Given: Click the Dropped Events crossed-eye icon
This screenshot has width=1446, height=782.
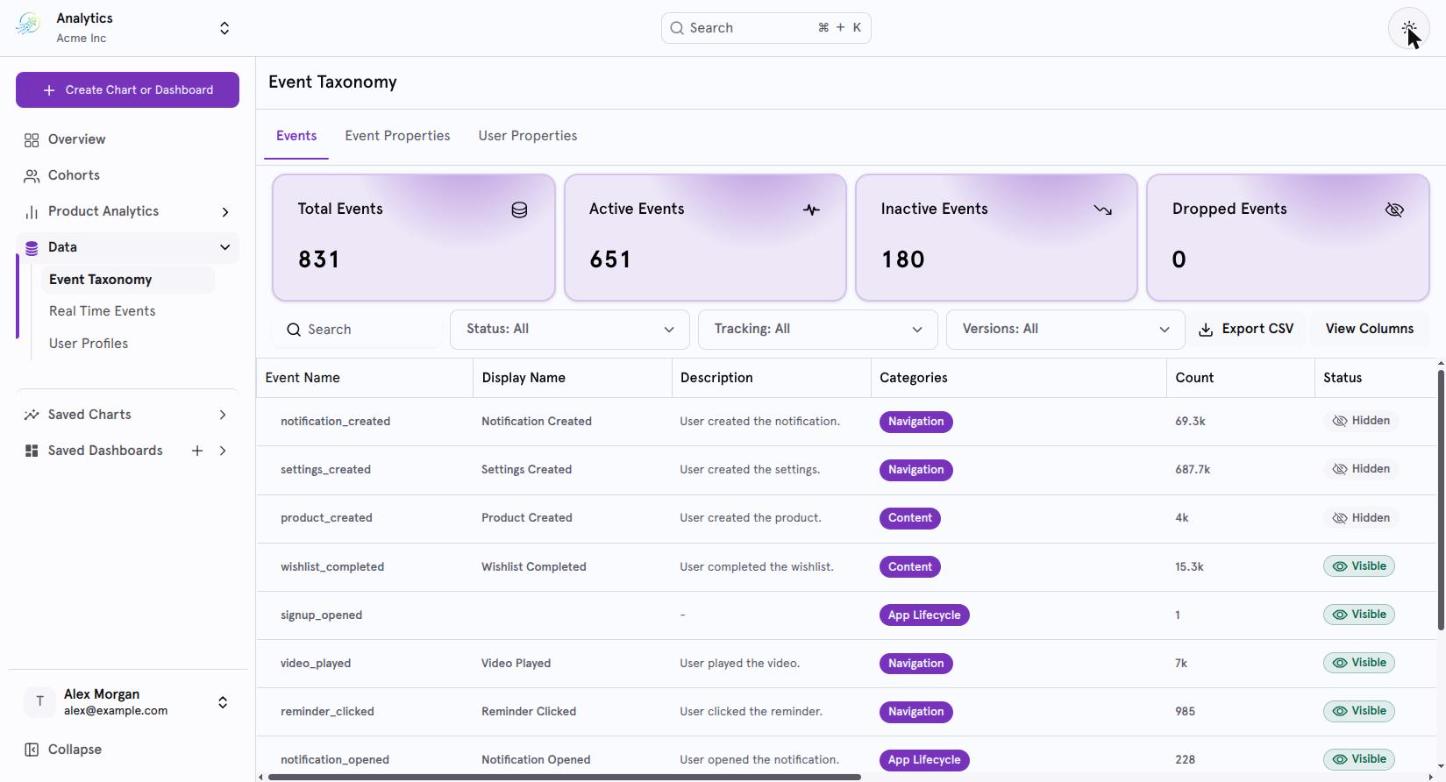Looking at the screenshot, I should pos(1395,210).
